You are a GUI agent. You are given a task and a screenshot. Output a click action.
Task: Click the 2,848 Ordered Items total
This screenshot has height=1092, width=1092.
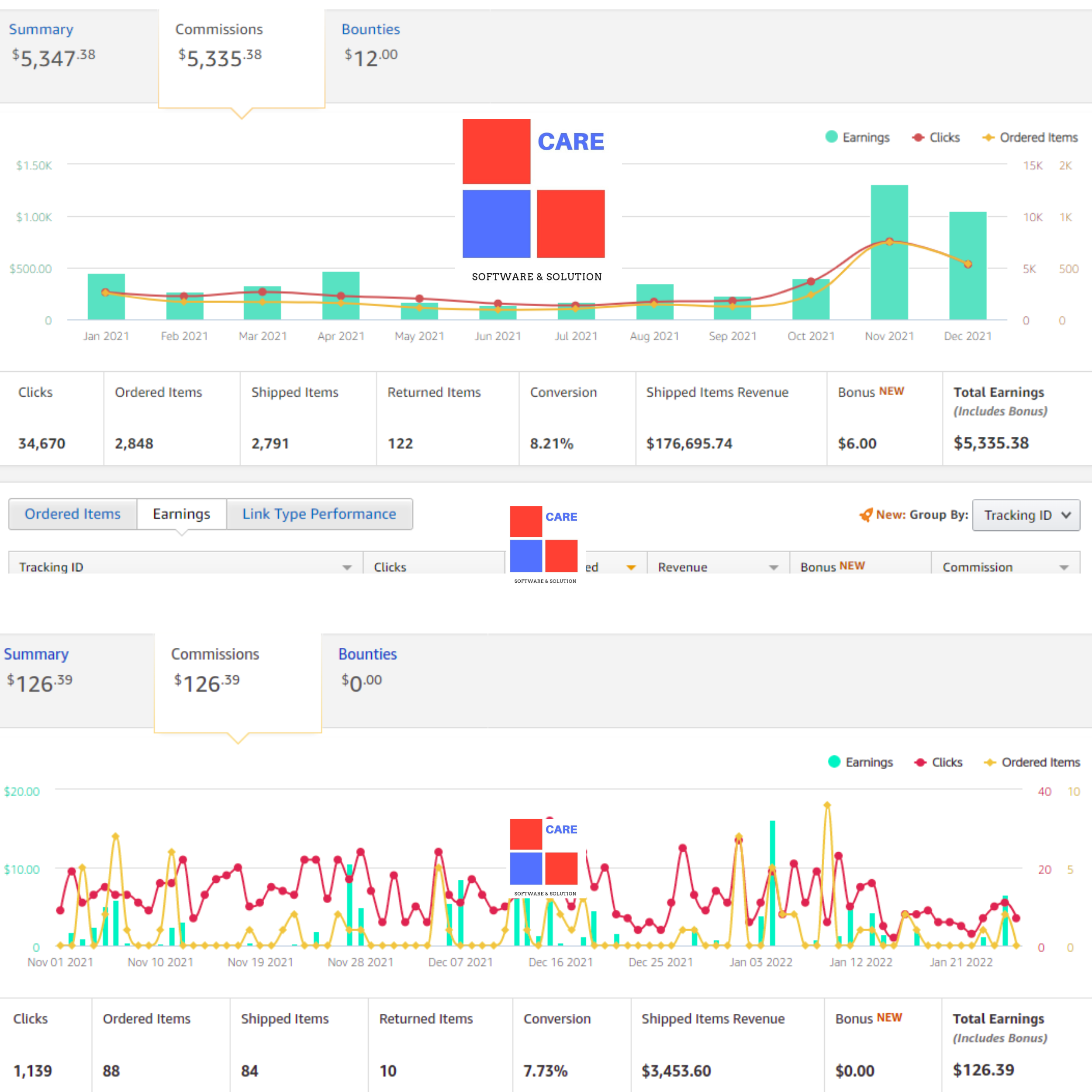(134, 444)
